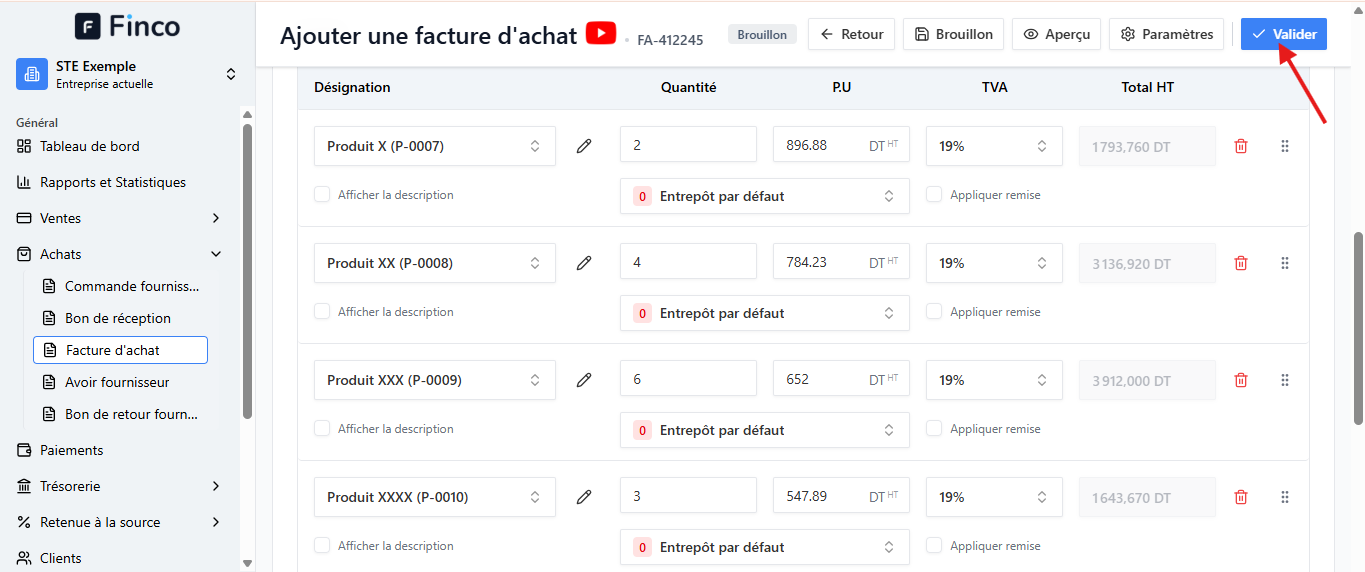Enable Afficher la description for Produit X

[322, 194]
